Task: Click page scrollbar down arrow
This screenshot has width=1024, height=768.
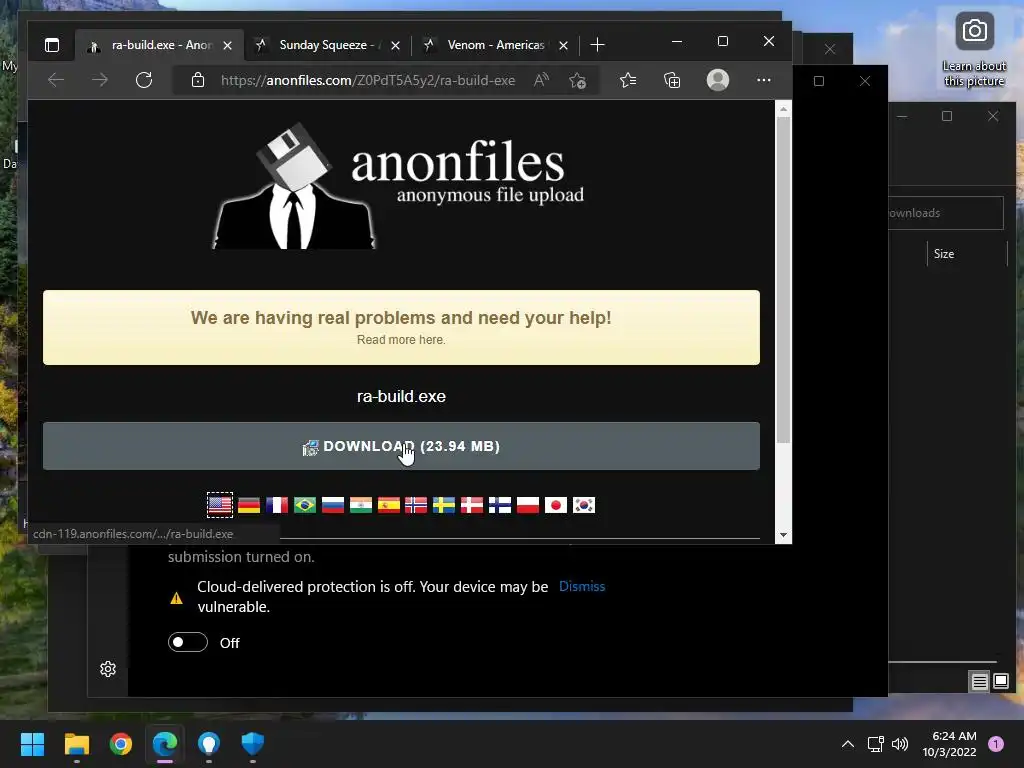Action: pos(783,536)
